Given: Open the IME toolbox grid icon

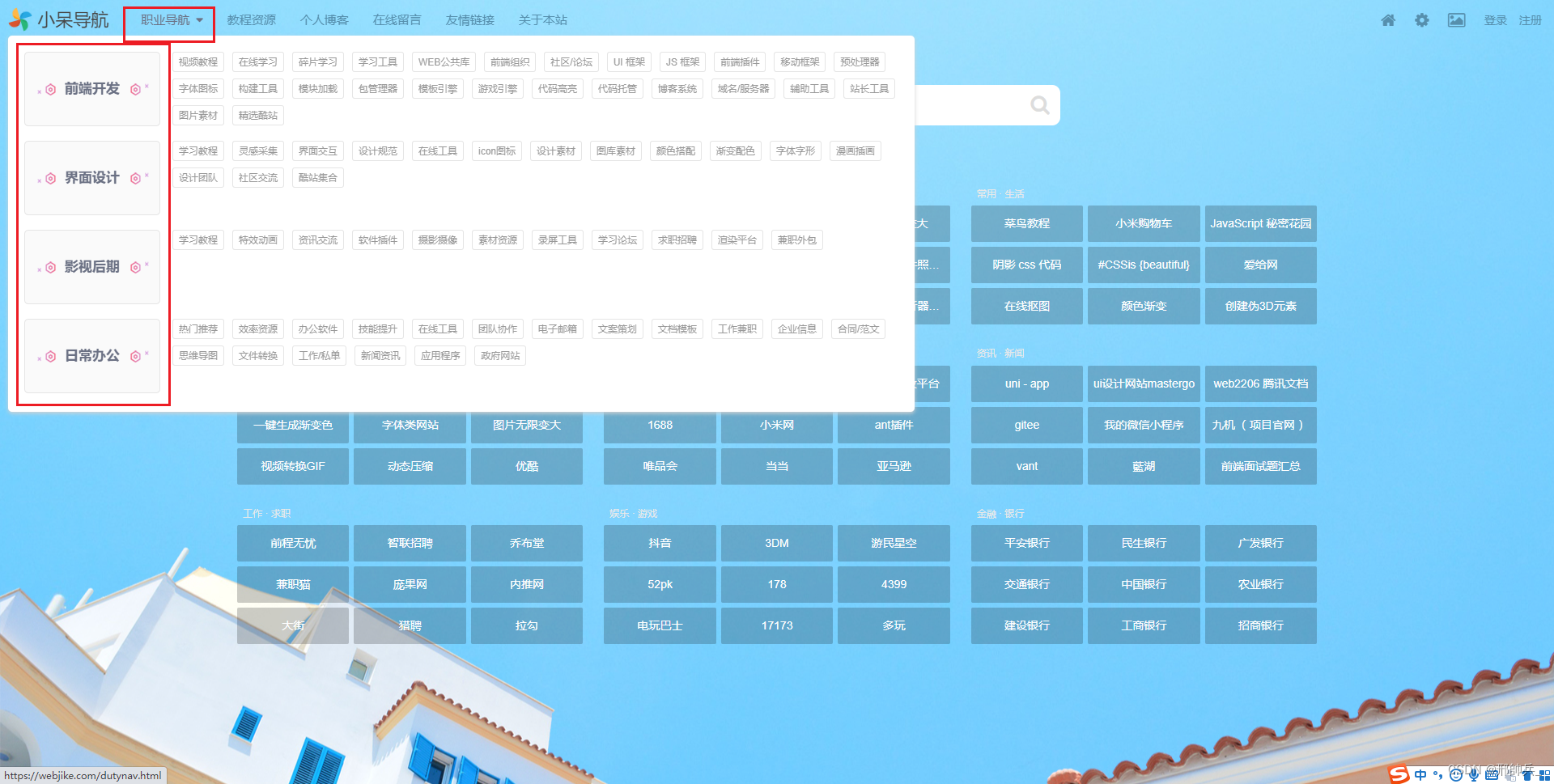Looking at the screenshot, I should pyautogui.click(x=1544, y=775).
